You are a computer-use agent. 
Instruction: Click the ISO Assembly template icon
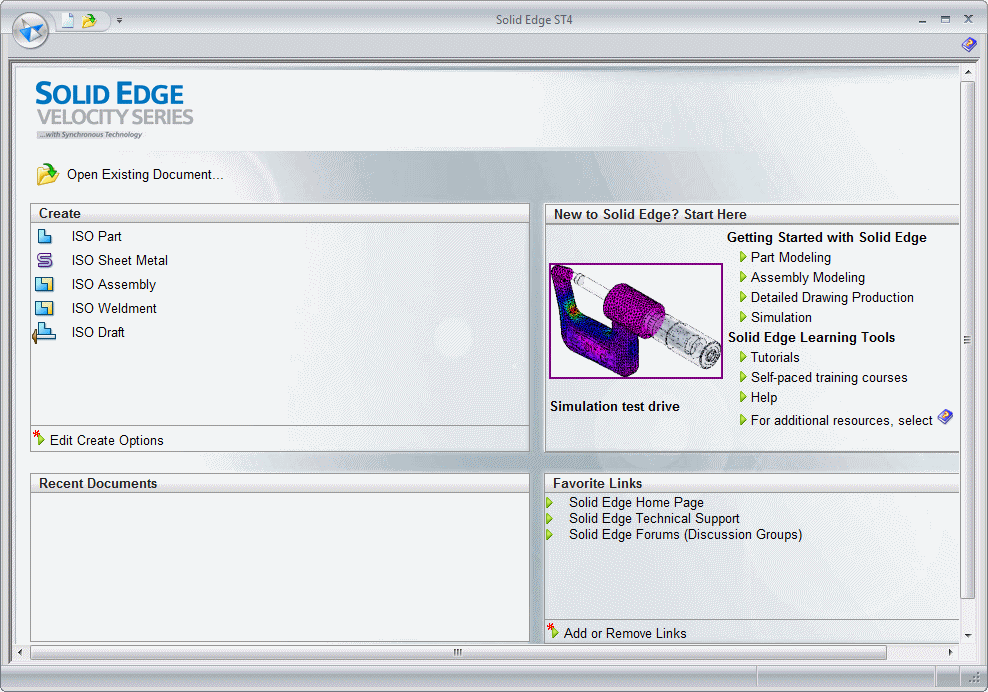click(45, 284)
